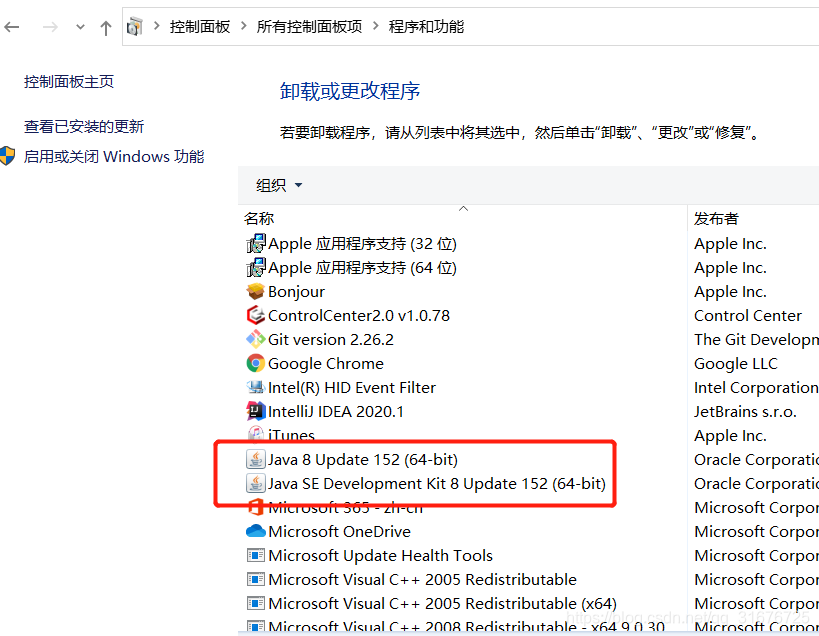Viewport: 819px width, 636px height.
Task: Click the Java 8 Update 152 icon
Action: coord(256,459)
